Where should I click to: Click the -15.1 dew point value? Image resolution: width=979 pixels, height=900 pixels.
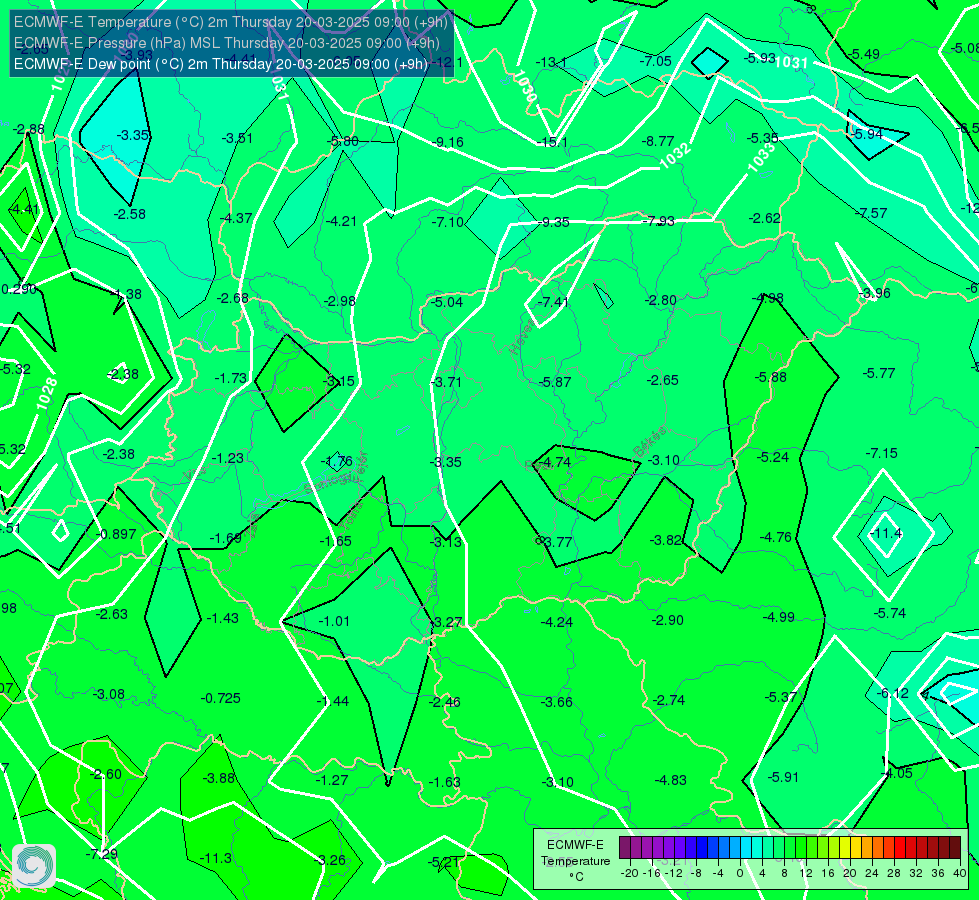[x=552, y=142]
